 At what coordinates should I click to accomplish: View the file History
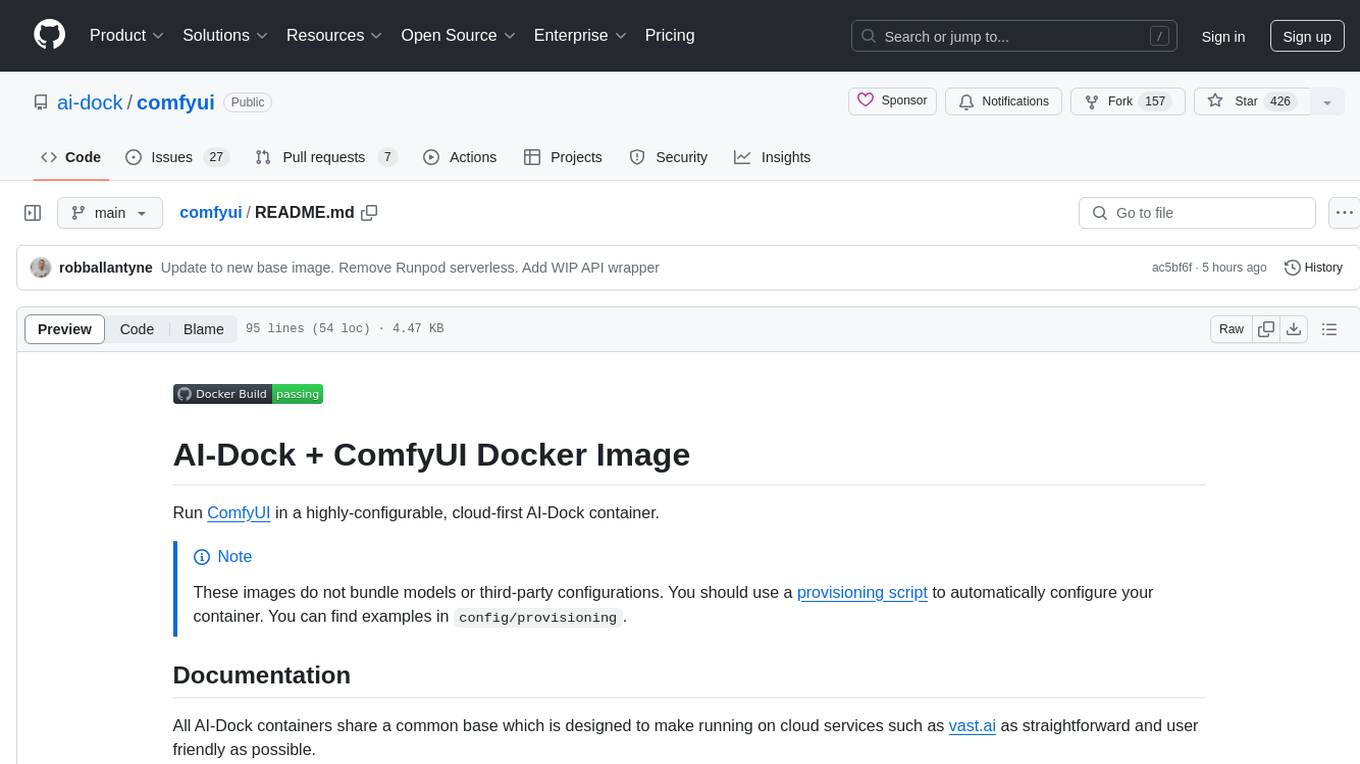[1313, 267]
